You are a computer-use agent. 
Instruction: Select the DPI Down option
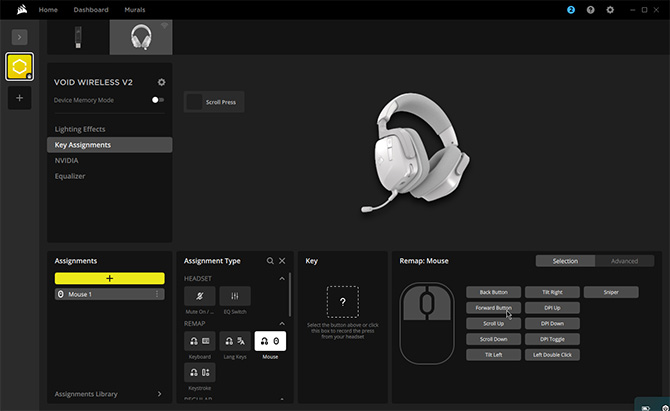click(552, 323)
